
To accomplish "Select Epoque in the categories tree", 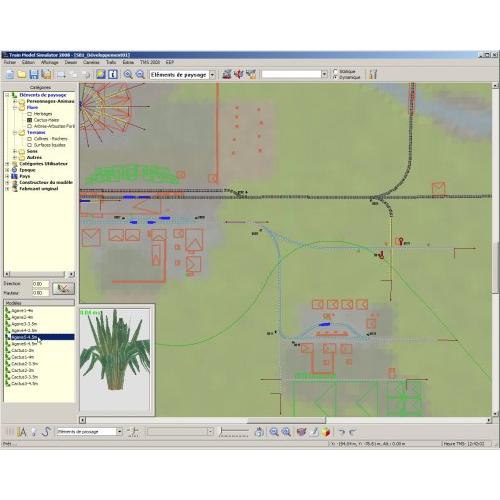I will click(27, 170).
